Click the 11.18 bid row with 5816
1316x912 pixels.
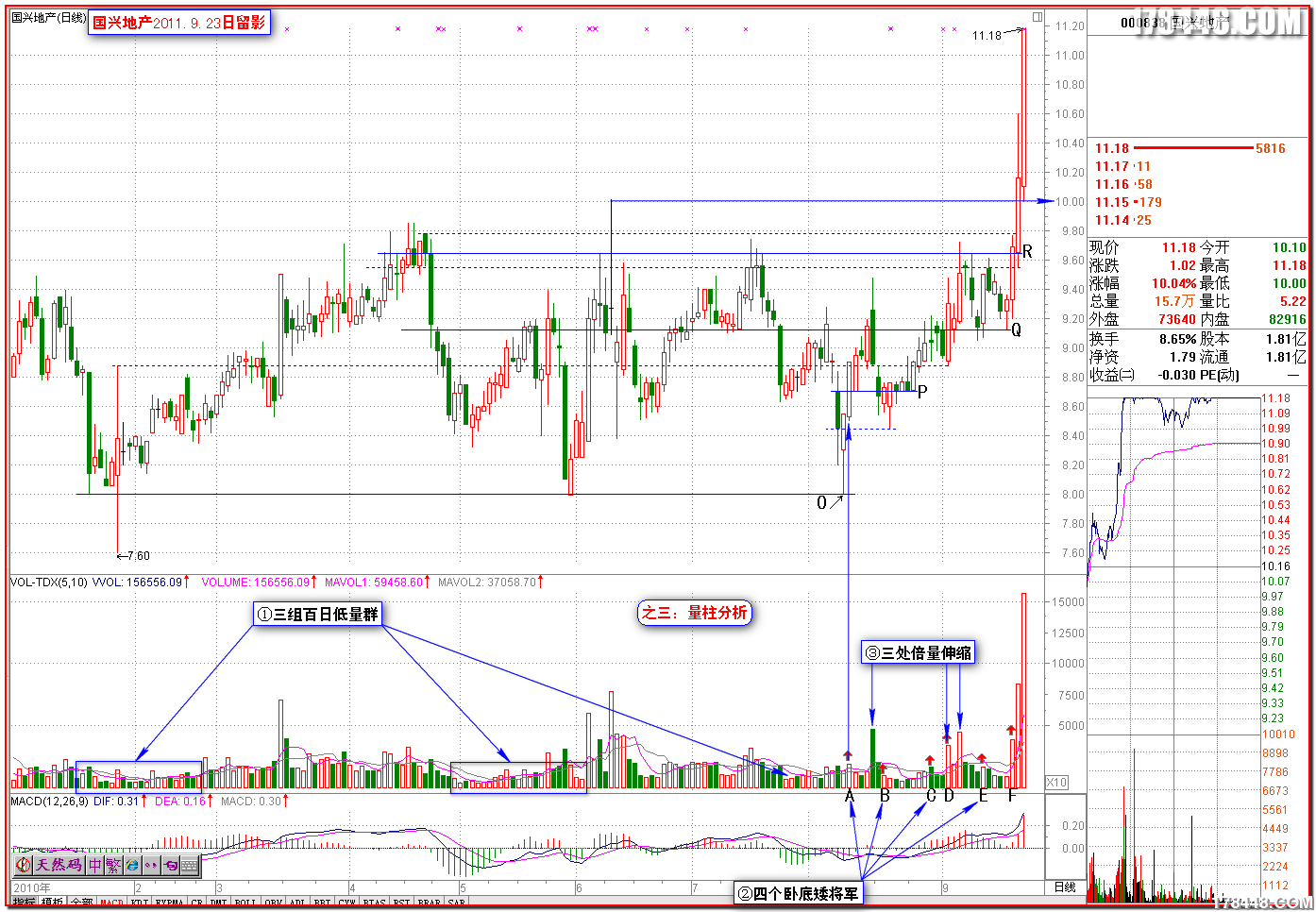pos(1190,148)
